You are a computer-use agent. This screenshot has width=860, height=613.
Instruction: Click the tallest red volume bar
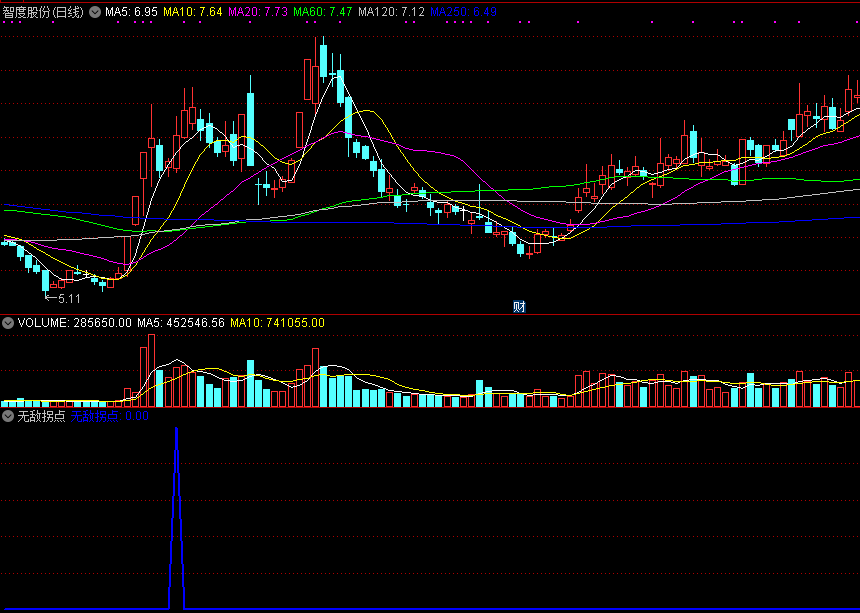click(x=152, y=371)
